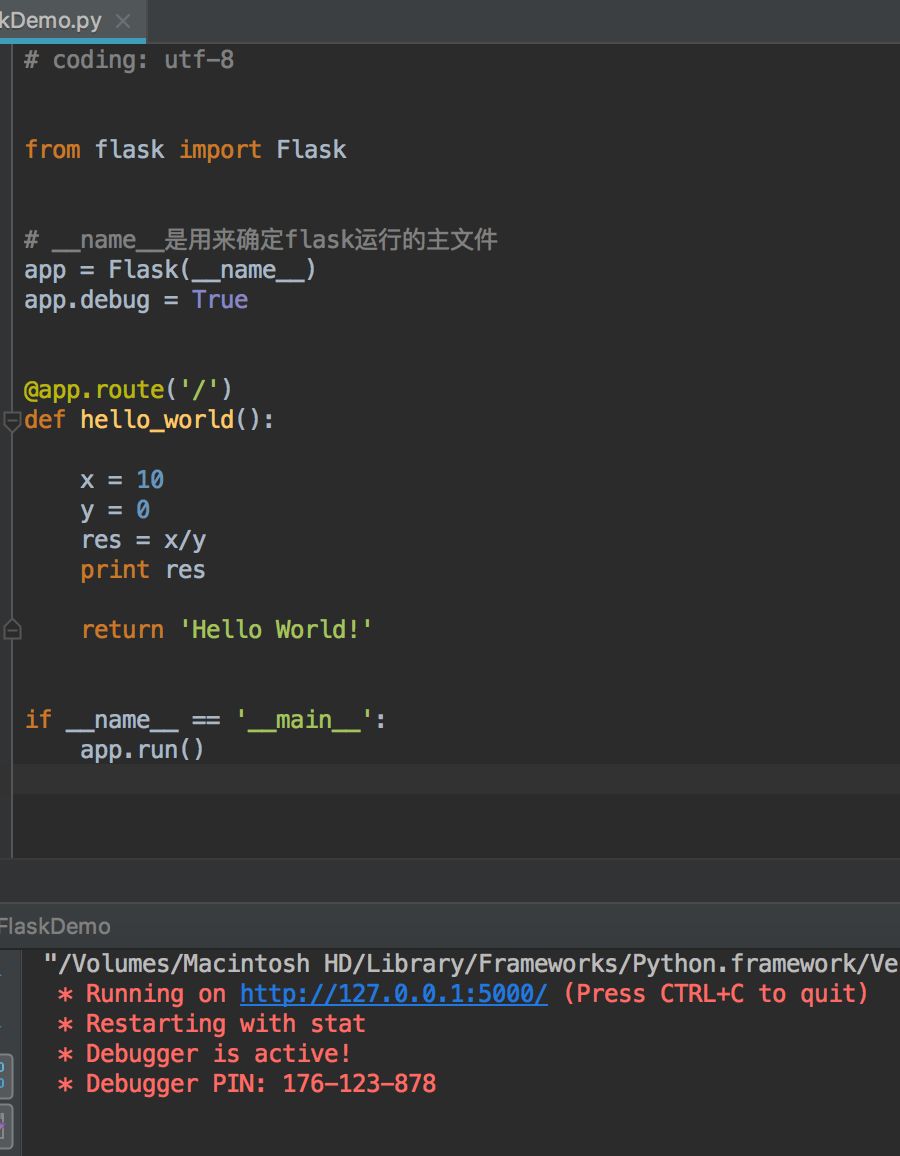This screenshot has width=900, height=1156.
Task: Click the 'x = 10' line
Action: [122, 480]
